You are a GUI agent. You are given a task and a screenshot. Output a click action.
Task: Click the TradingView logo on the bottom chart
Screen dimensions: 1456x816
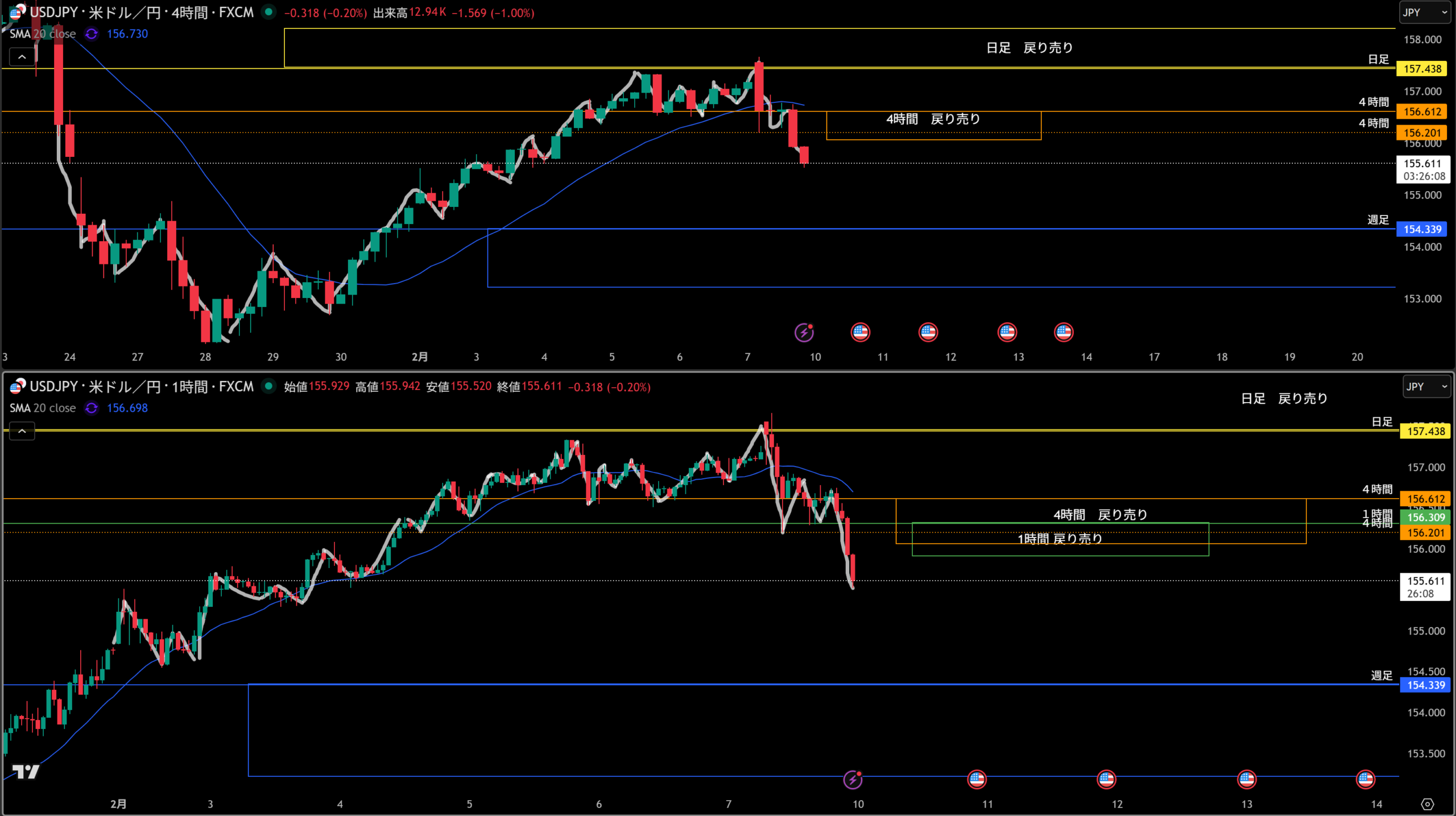26,772
